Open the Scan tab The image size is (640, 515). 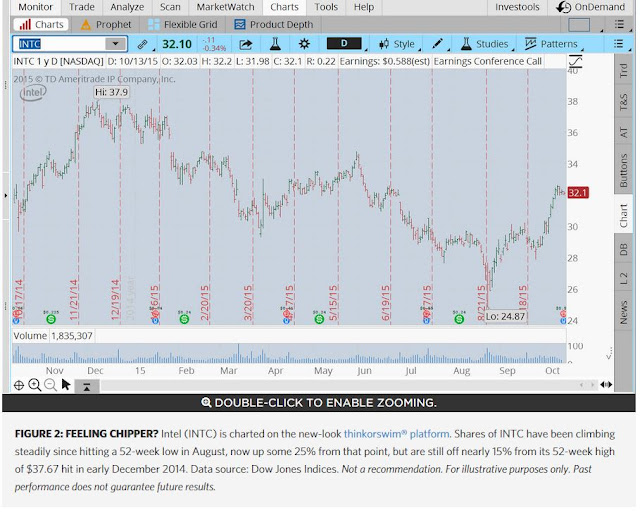pyautogui.click(x=170, y=7)
